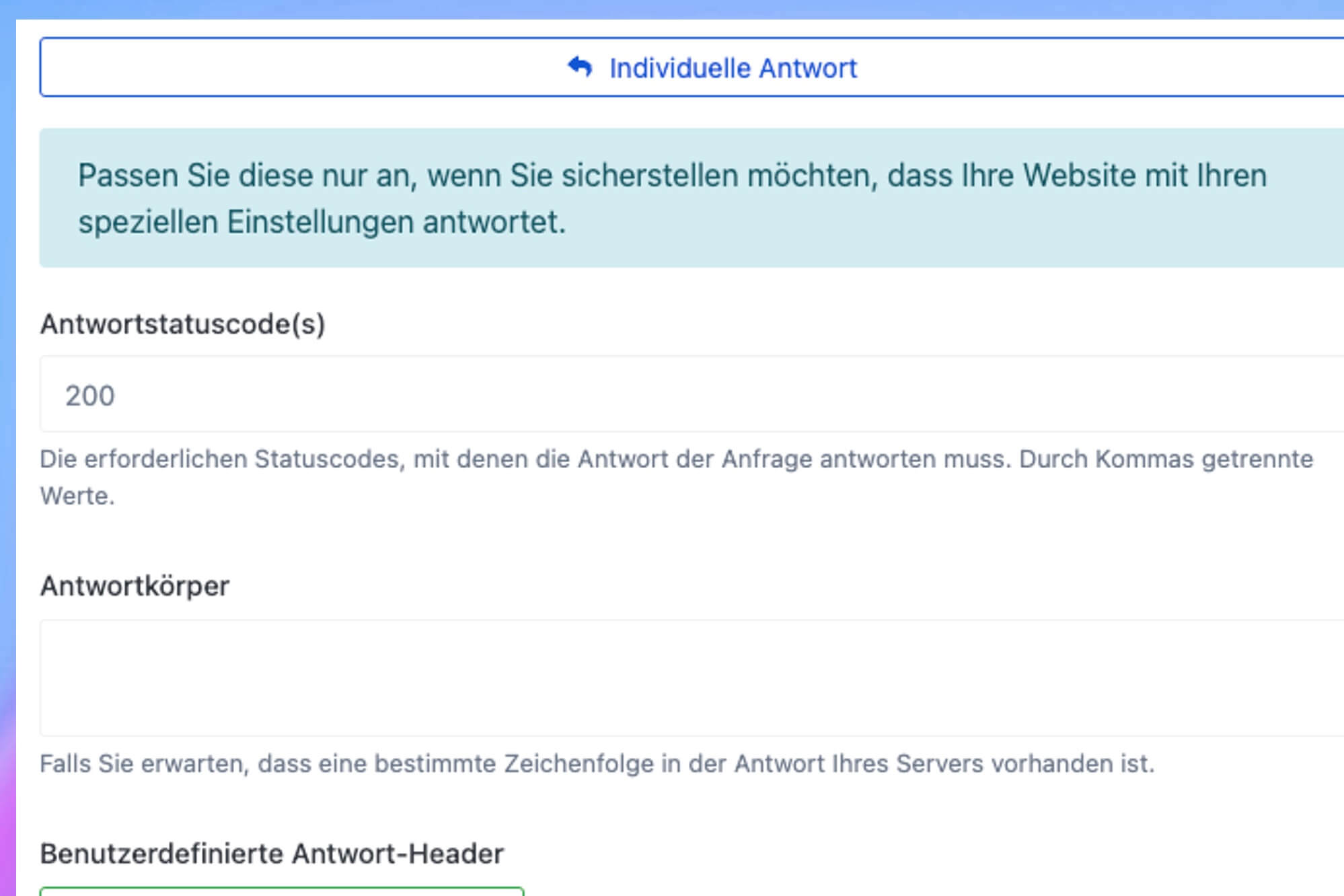Click the reply arrow icon beside Individuelle Antwort

click(x=580, y=67)
